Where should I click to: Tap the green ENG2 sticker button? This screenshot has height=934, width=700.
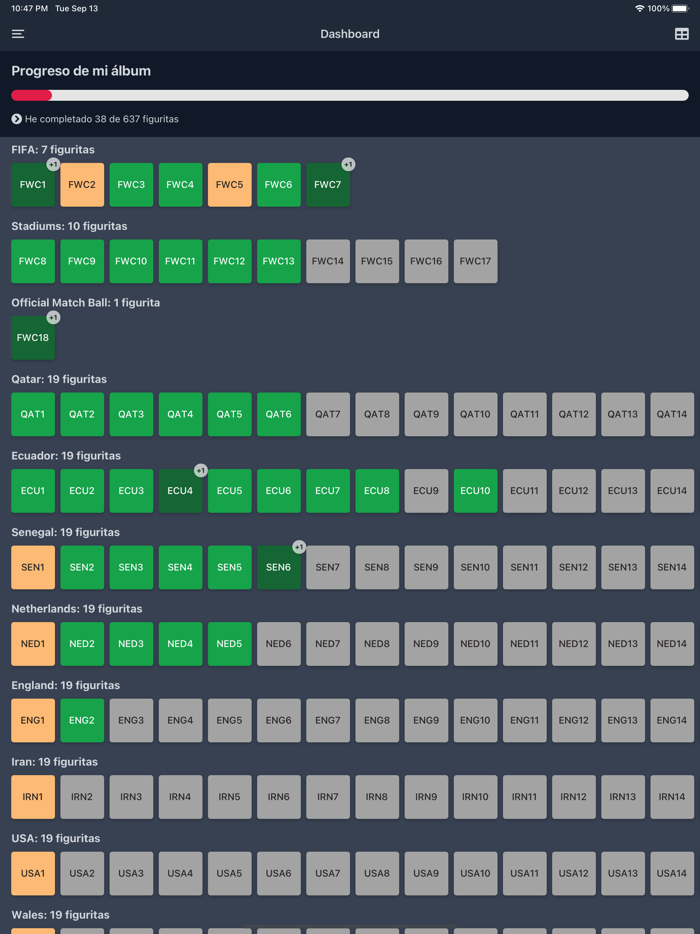pyautogui.click(x=82, y=720)
